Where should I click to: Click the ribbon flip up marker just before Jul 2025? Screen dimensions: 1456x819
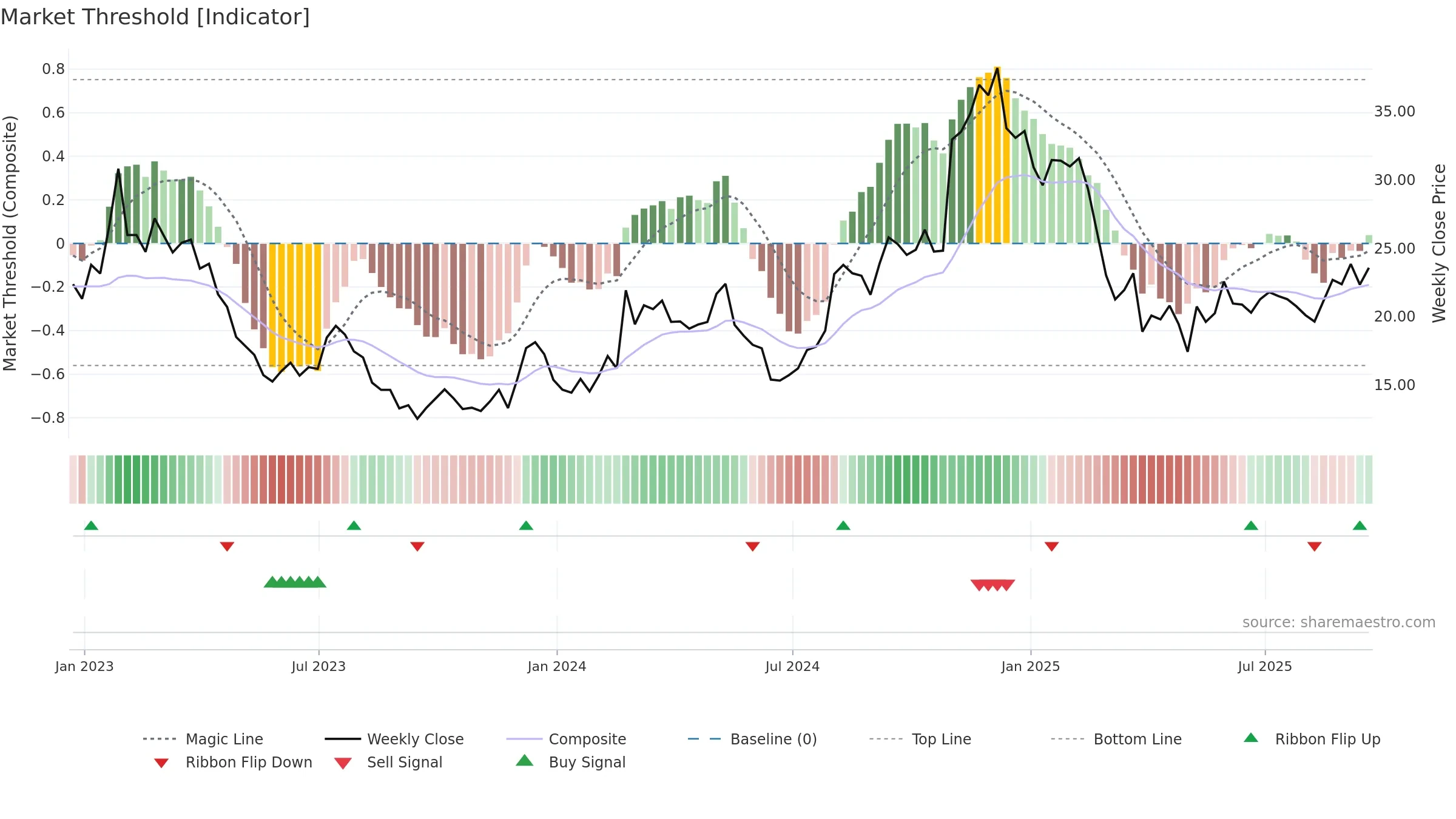(1251, 525)
